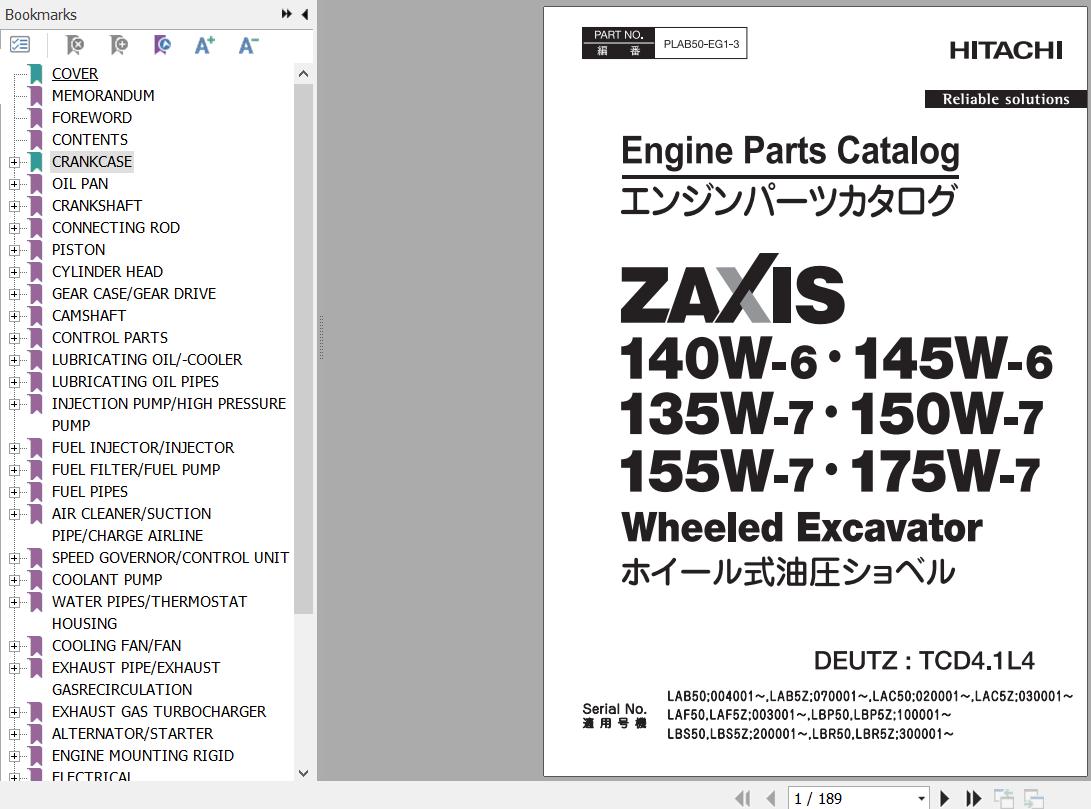Image resolution: width=1091 pixels, height=809 pixels.
Task: Increase bookmark text size with A+ icon
Action: point(205,45)
